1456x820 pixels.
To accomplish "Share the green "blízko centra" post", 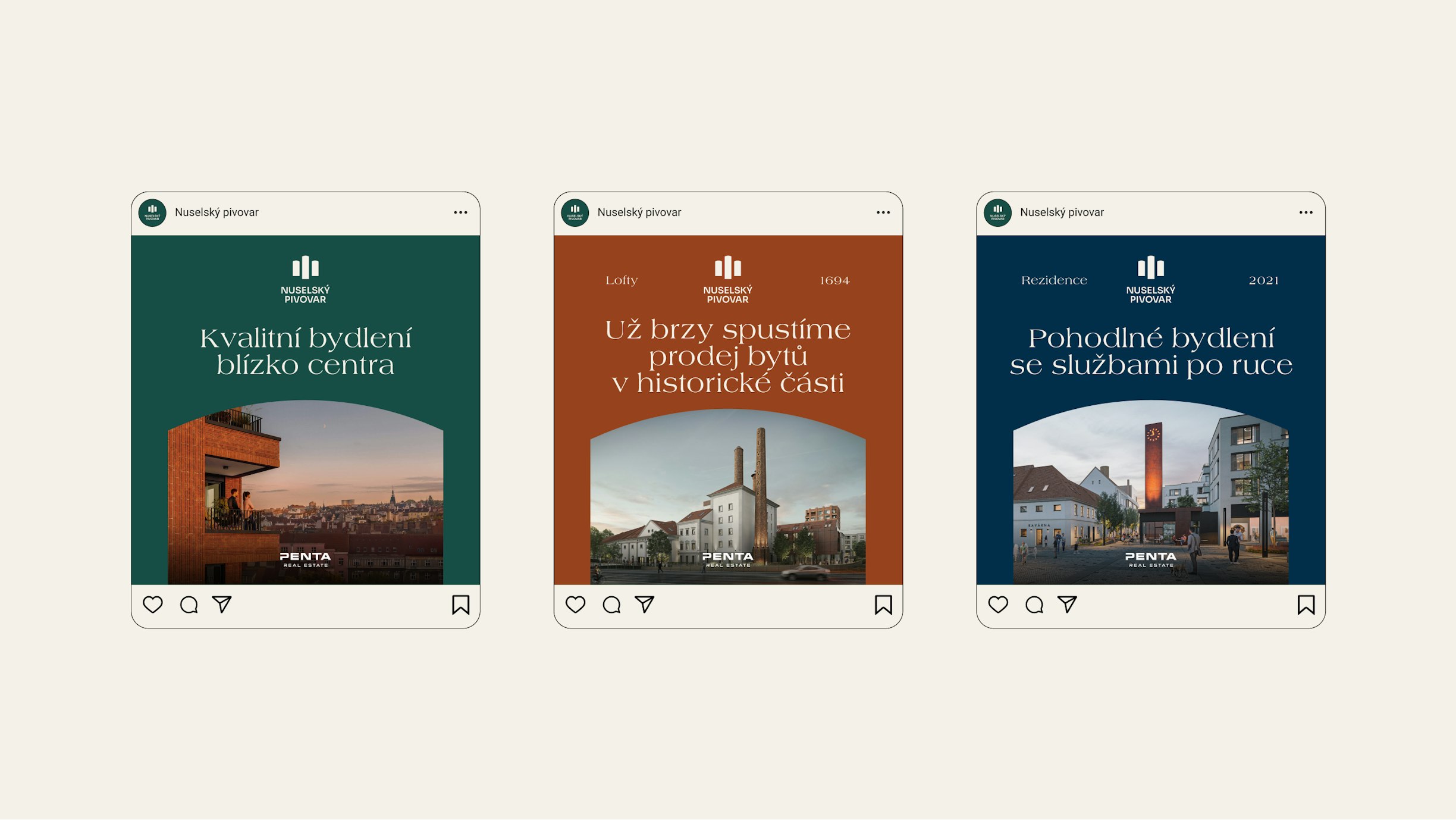I will click(x=222, y=604).
